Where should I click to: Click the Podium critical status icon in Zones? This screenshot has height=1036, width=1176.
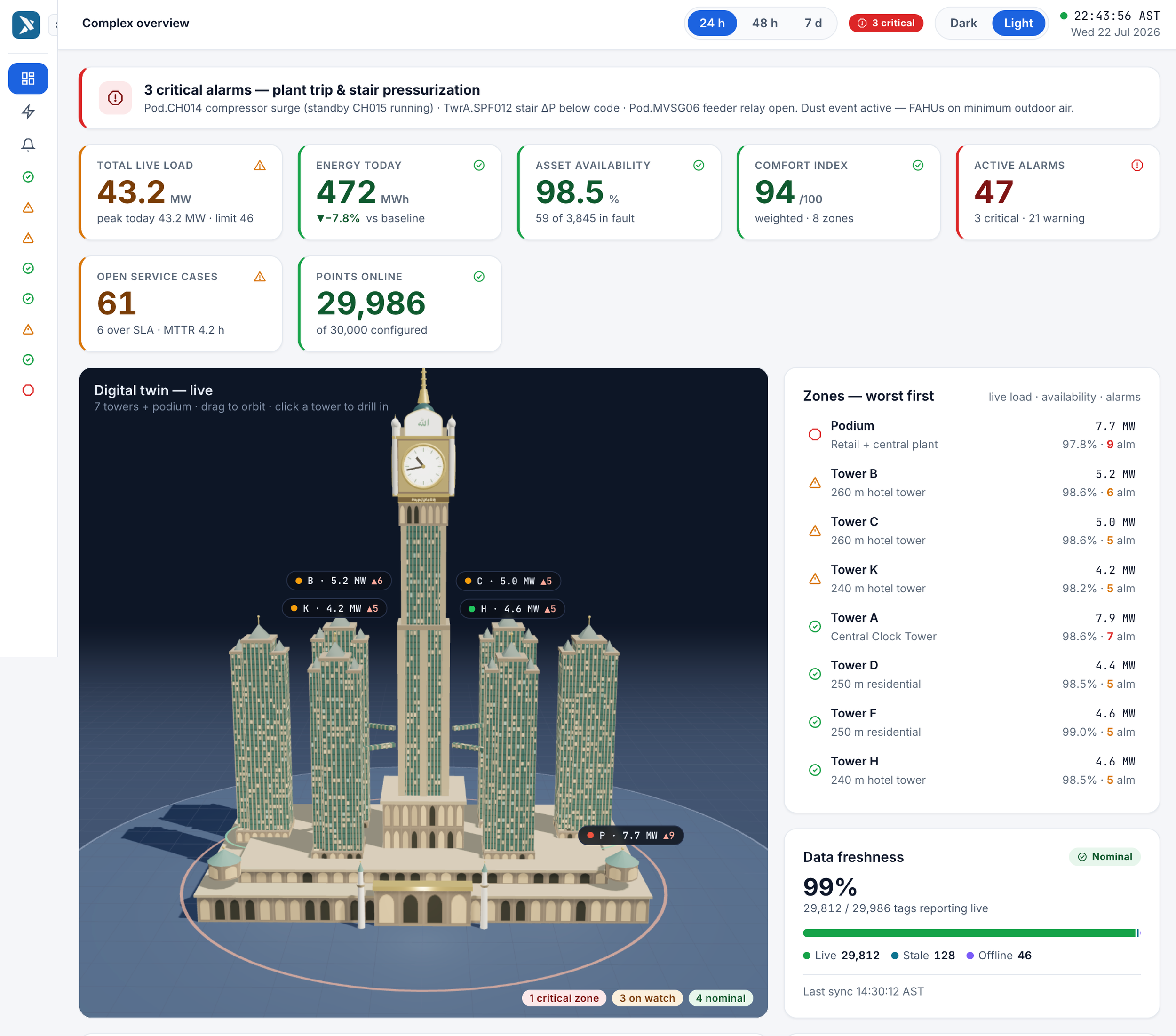pyautogui.click(x=815, y=435)
